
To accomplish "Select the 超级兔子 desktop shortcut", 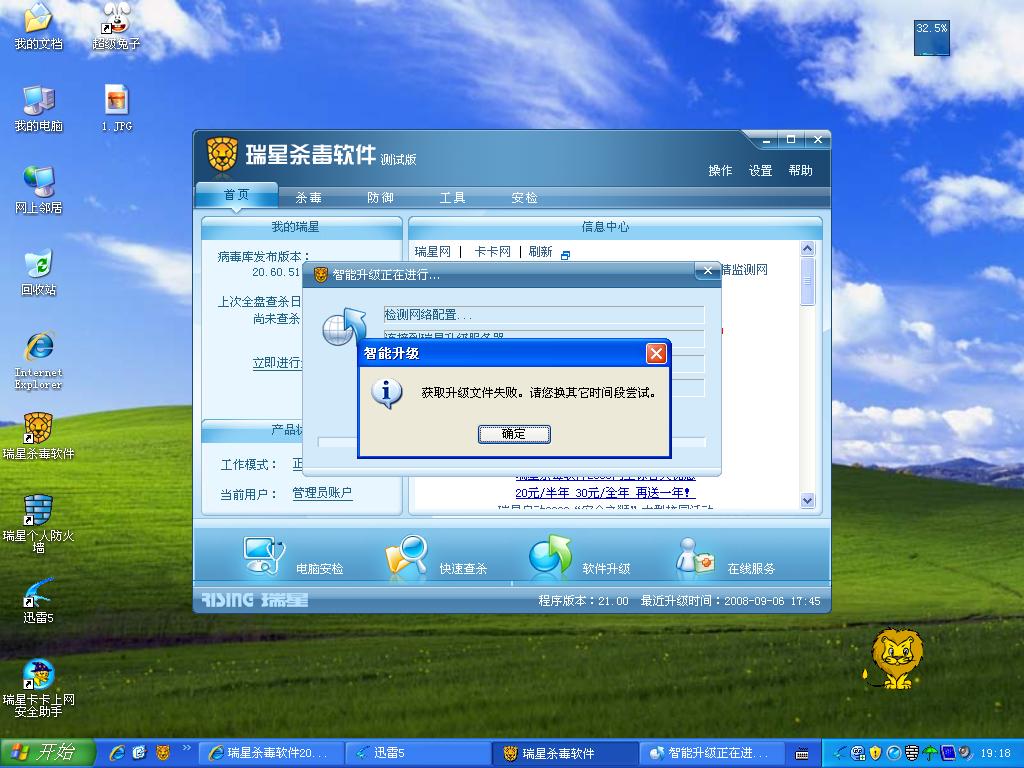I will click(x=116, y=26).
